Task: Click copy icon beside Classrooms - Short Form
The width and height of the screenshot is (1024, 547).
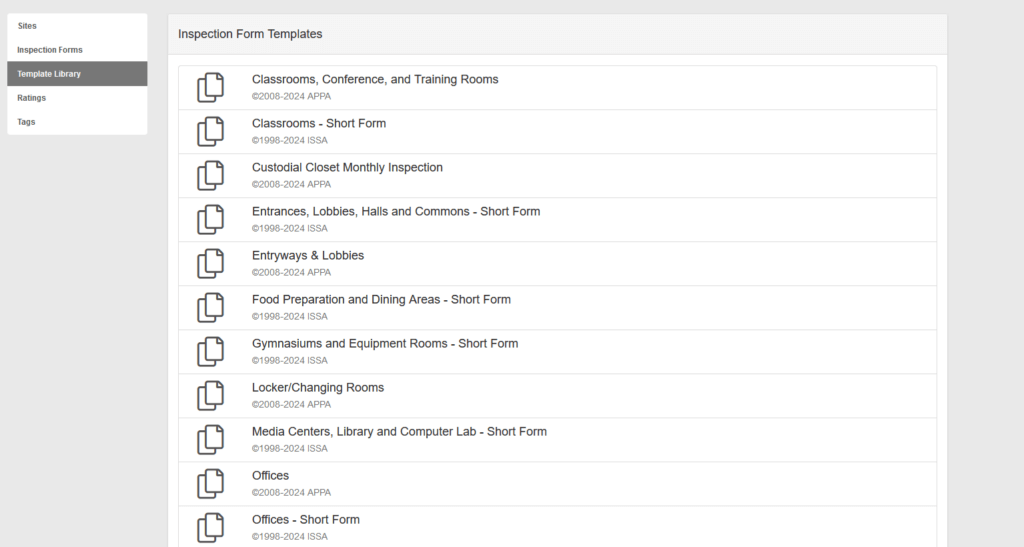Action: (210, 132)
